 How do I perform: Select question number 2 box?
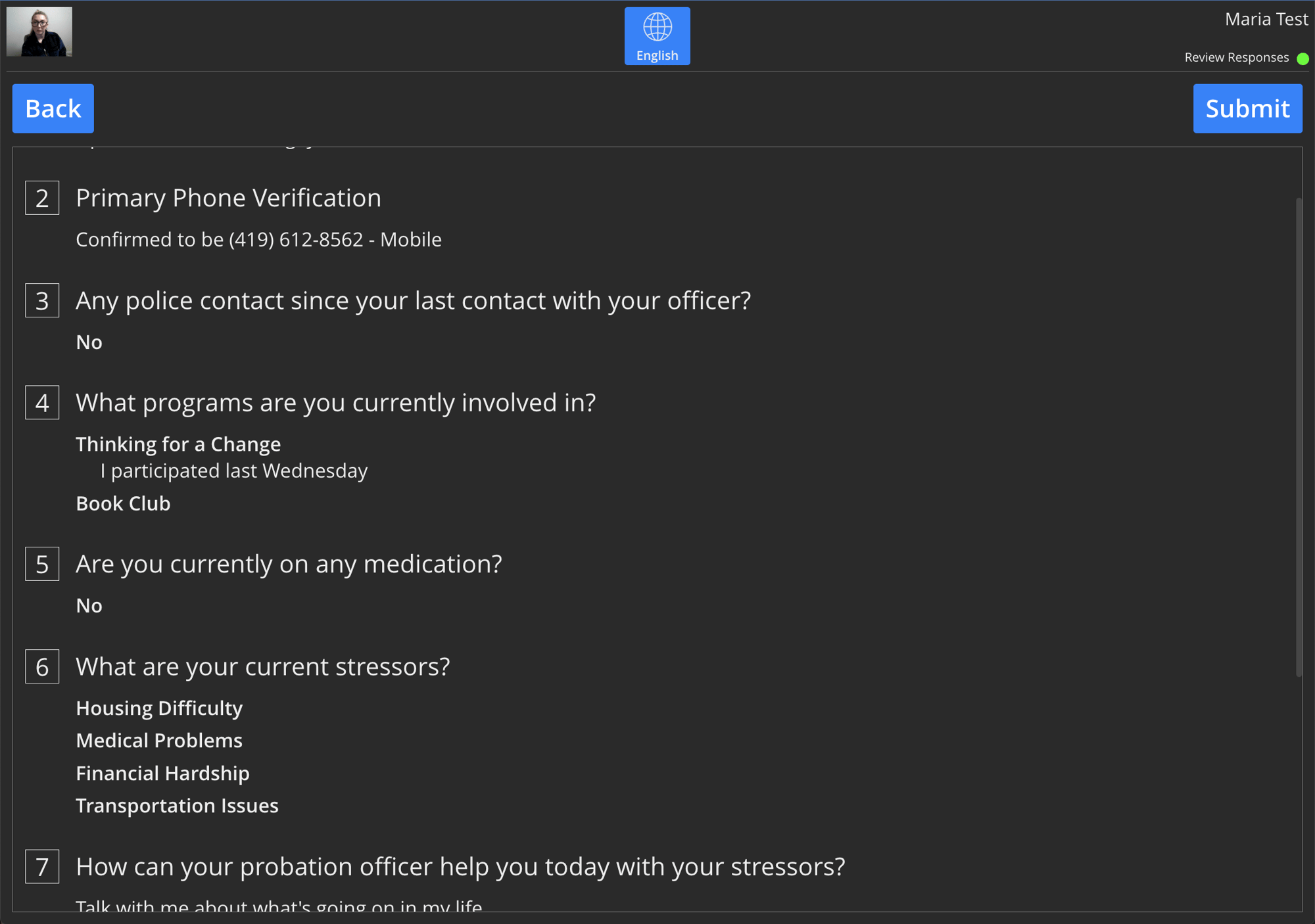pos(42,198)
